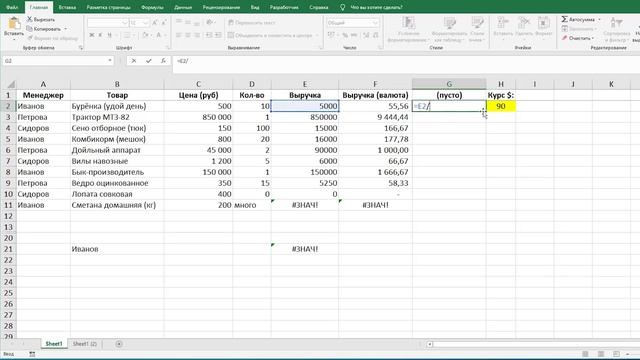This screenshot has height=360, width=640.
Task: Decrease the decimal places
Action: point(376,36)
